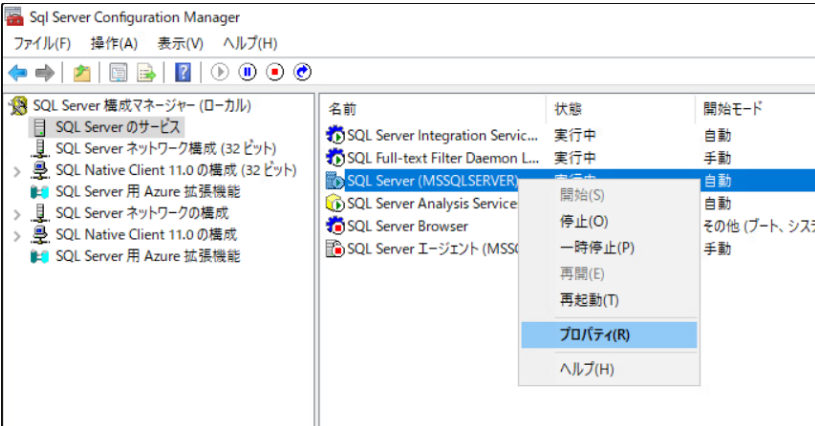Click the Properties toolbar icon

[119, 73]
